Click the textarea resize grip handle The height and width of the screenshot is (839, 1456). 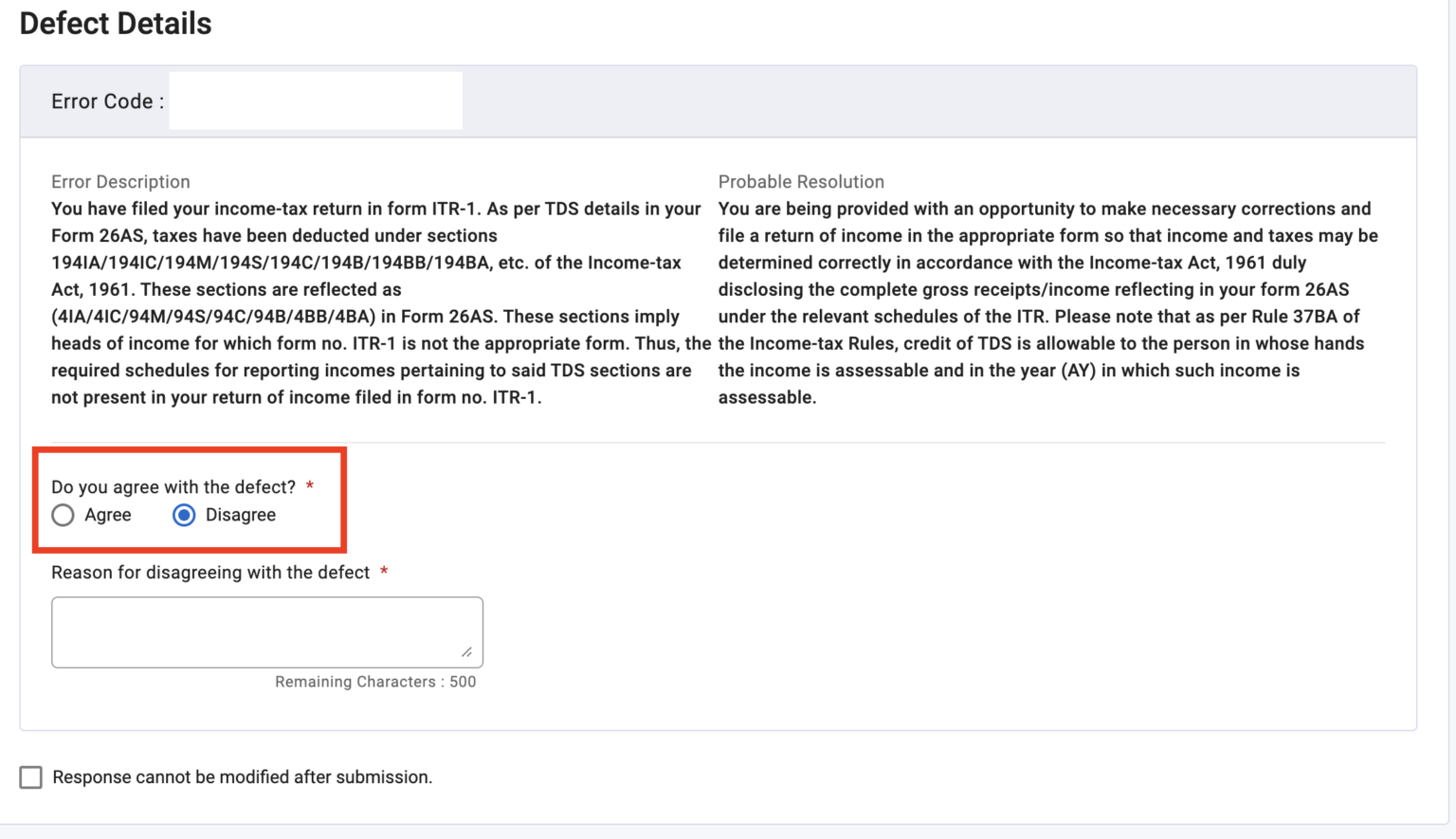click(468, 651)
